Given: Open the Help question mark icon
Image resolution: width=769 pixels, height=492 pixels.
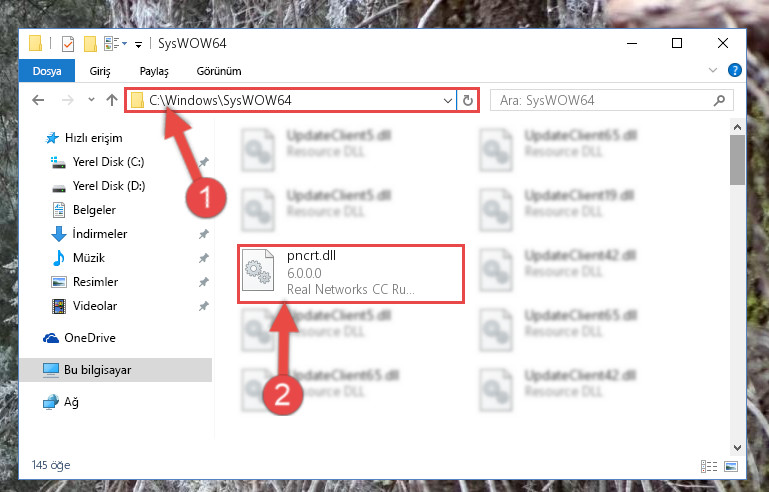Looking at the screenshot, I should coord(734,70).
